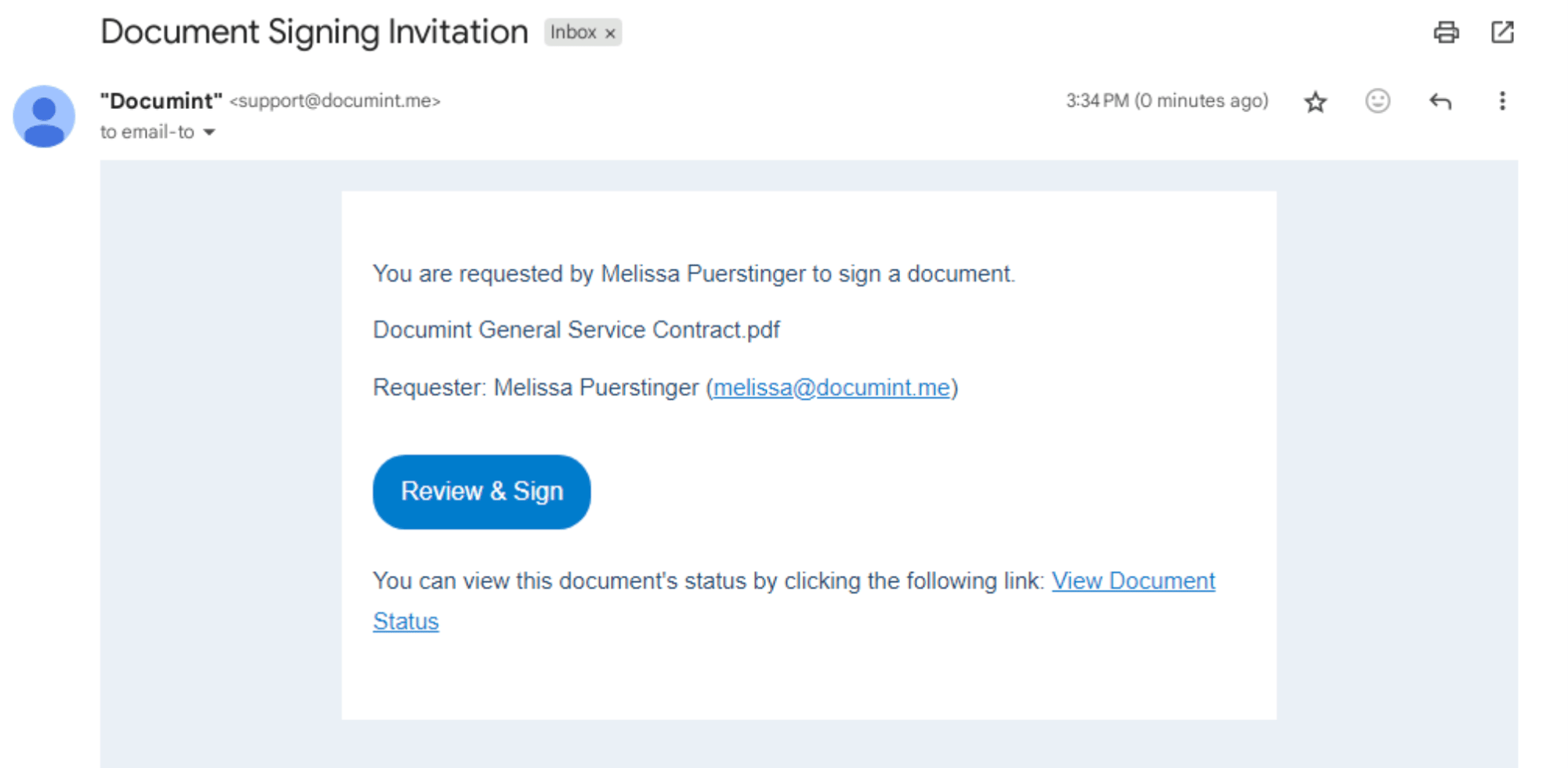Remove the Inbox label with the x
1568x768 pixels.
click(610, 34)
